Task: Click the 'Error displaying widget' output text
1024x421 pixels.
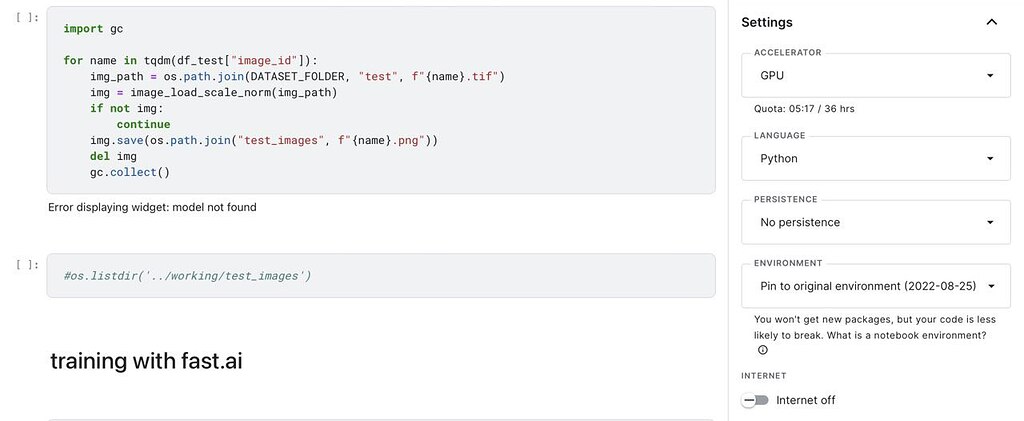Action: (152, 208)
